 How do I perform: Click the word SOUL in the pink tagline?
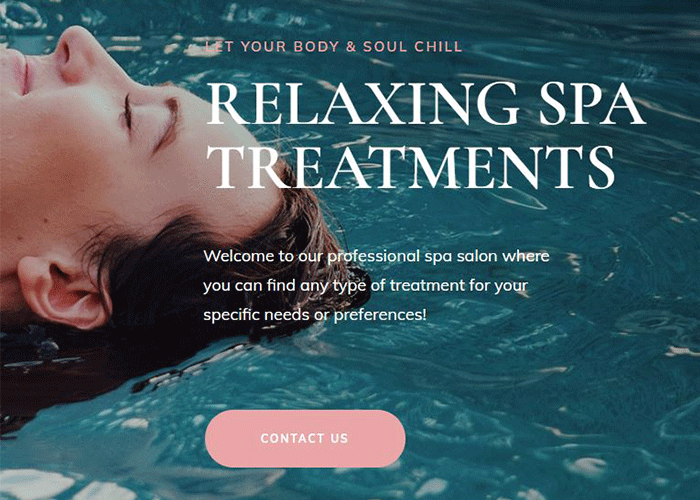coord(384,46)
